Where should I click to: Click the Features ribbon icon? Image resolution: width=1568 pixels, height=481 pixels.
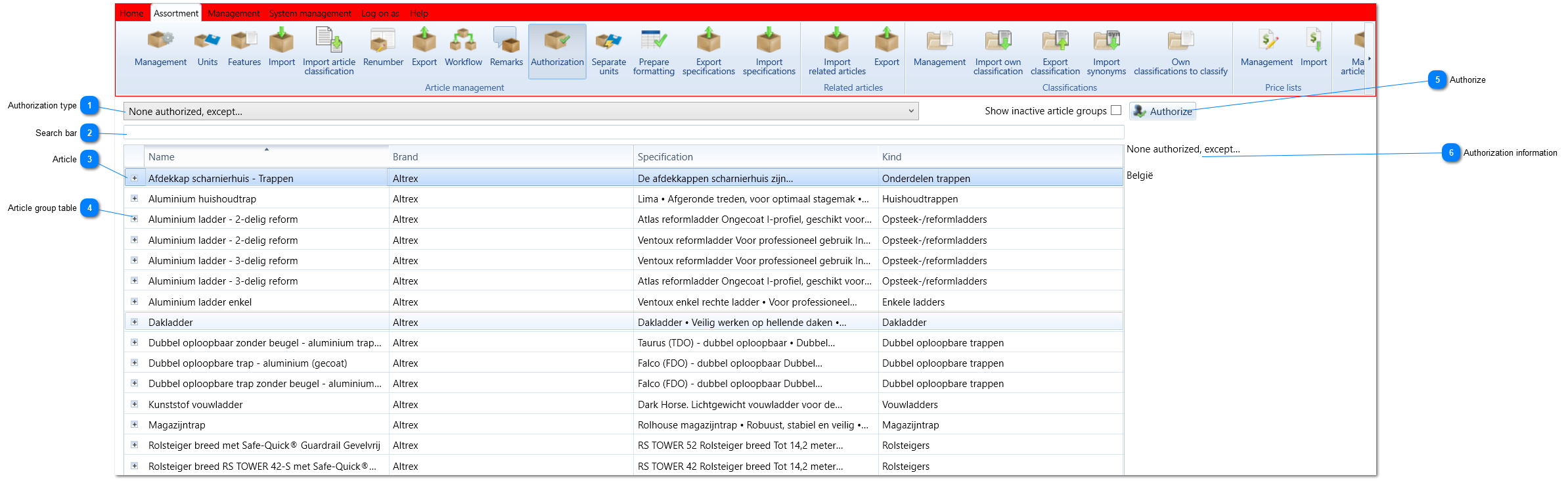pyautogui.click(x=244, y=47)
